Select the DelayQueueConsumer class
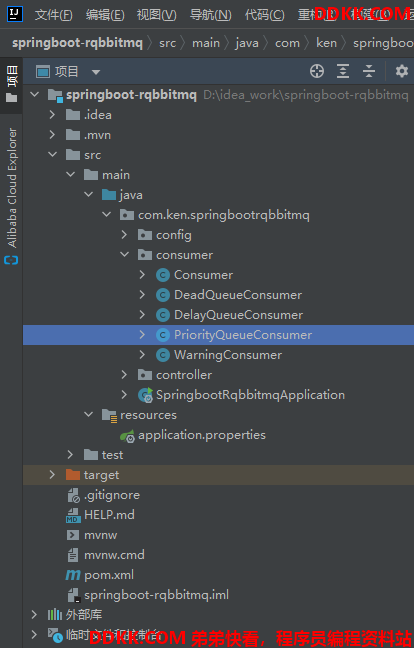 pos(238,314)
